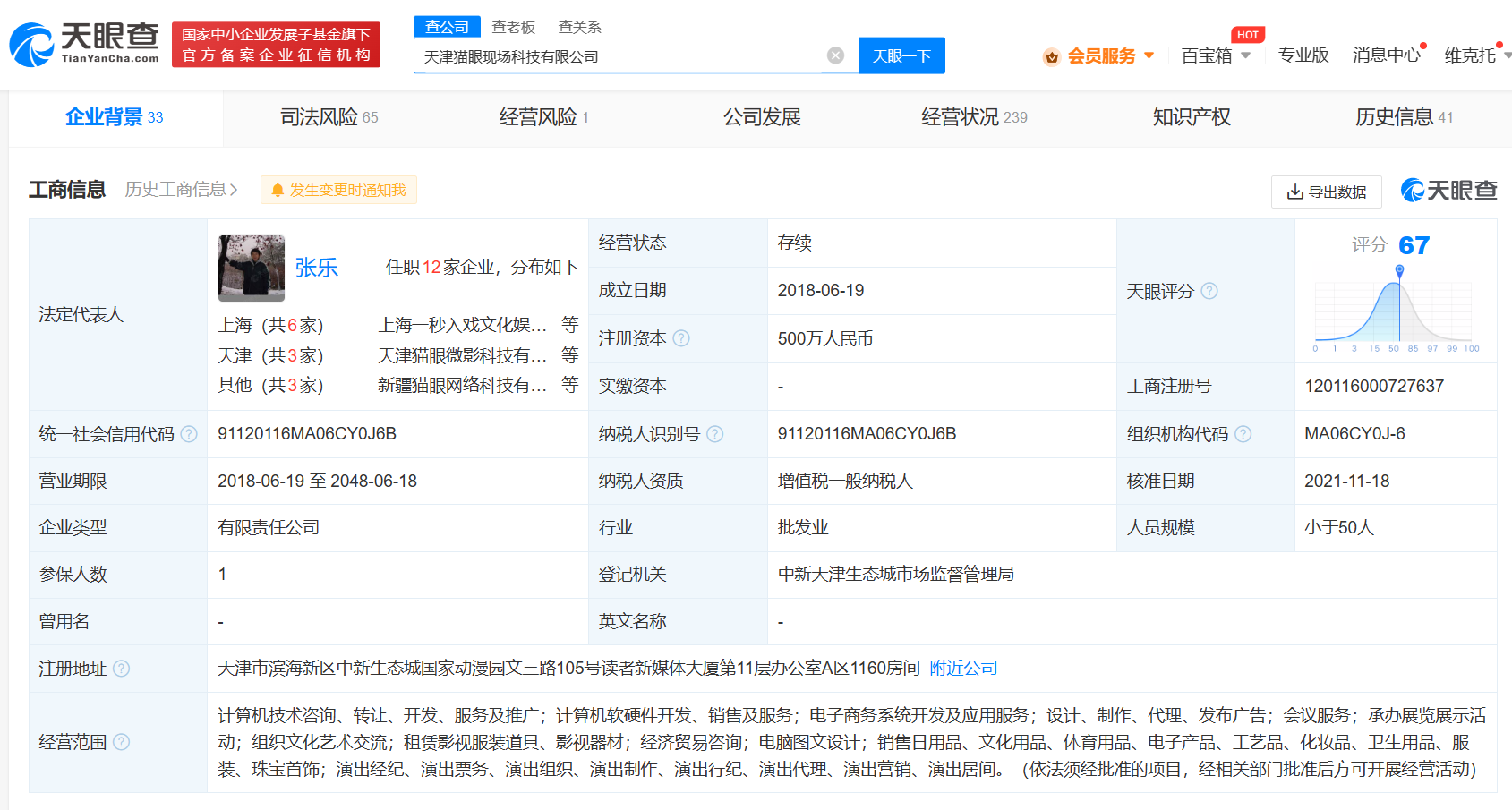
Task: Click the 增值税一般纳税人 value
Action: [845, 481]
